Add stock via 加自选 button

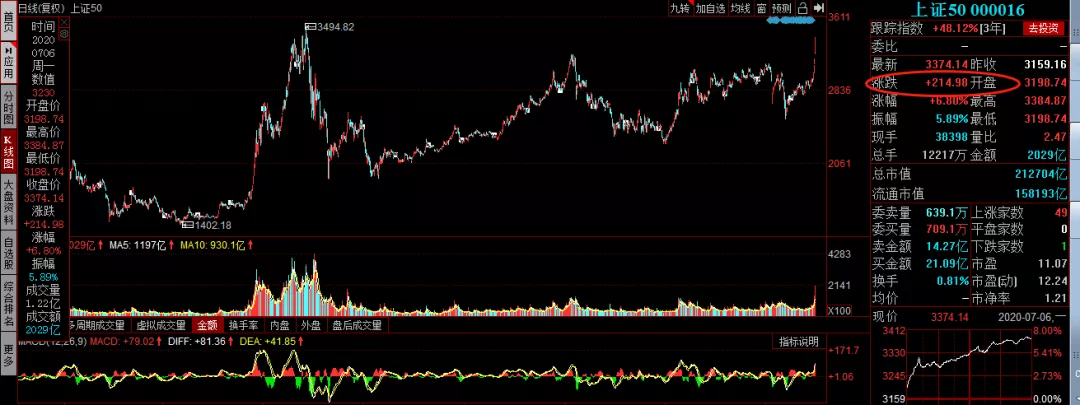tap(710, 8)
